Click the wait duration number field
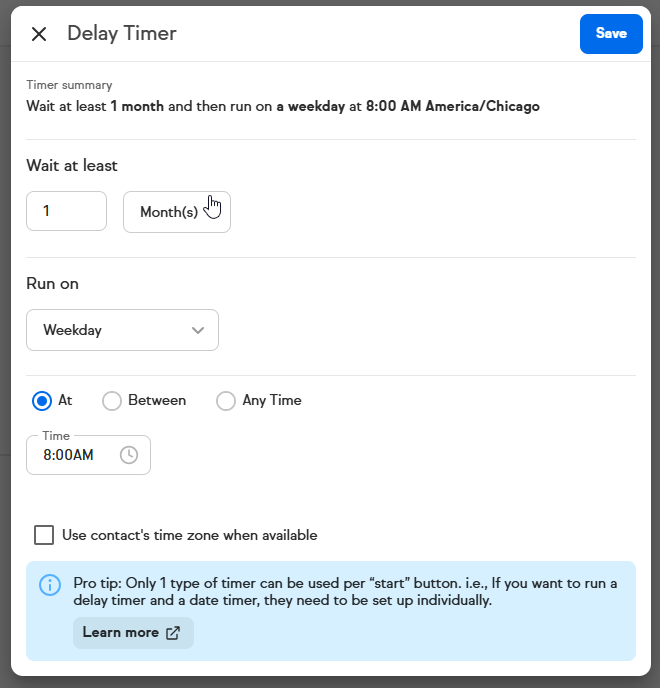The width and height of the screenshot is (660, 688). tap(66, 212)
